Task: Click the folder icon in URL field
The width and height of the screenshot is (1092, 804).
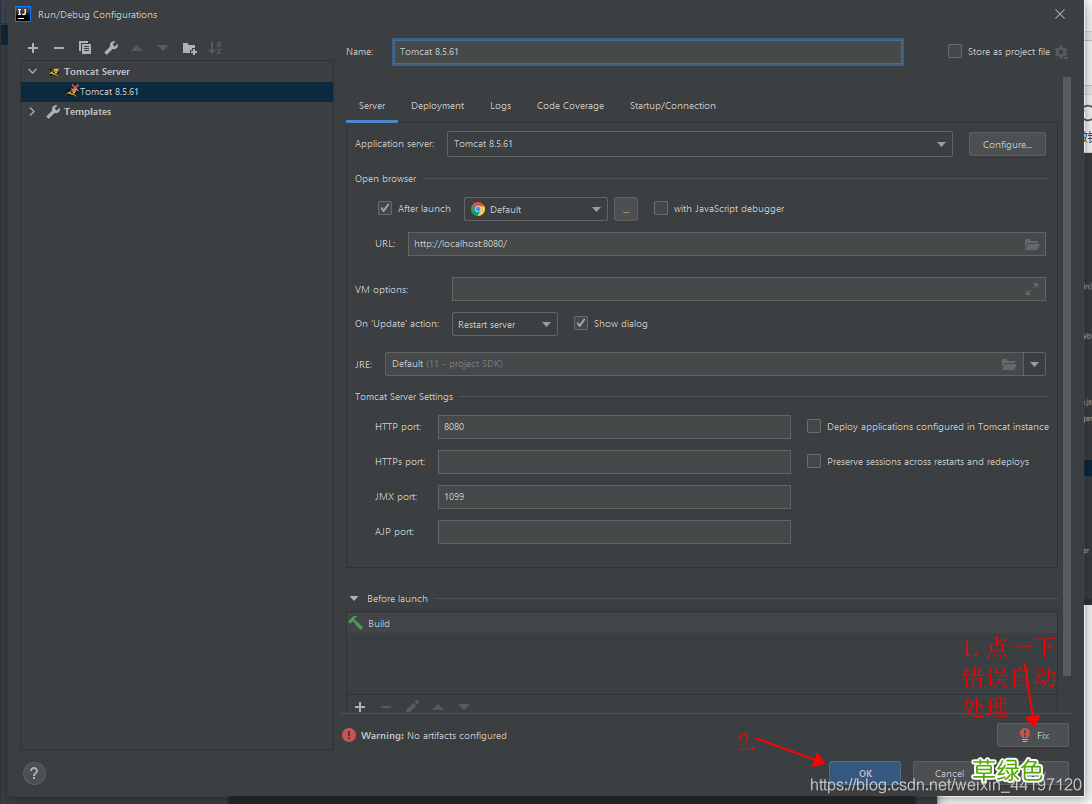Action: coord(1032,244)
